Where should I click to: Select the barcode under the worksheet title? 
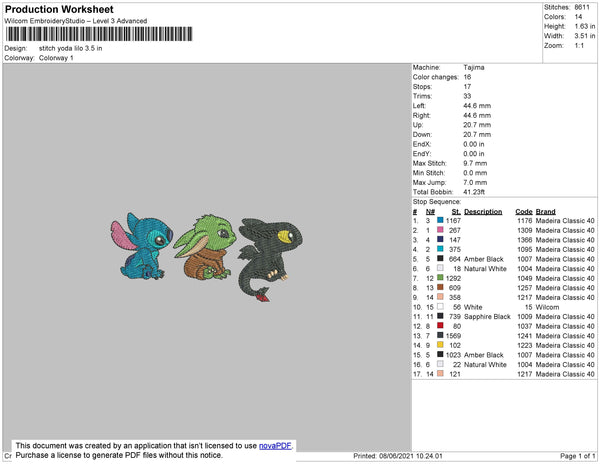coord(99,34)
